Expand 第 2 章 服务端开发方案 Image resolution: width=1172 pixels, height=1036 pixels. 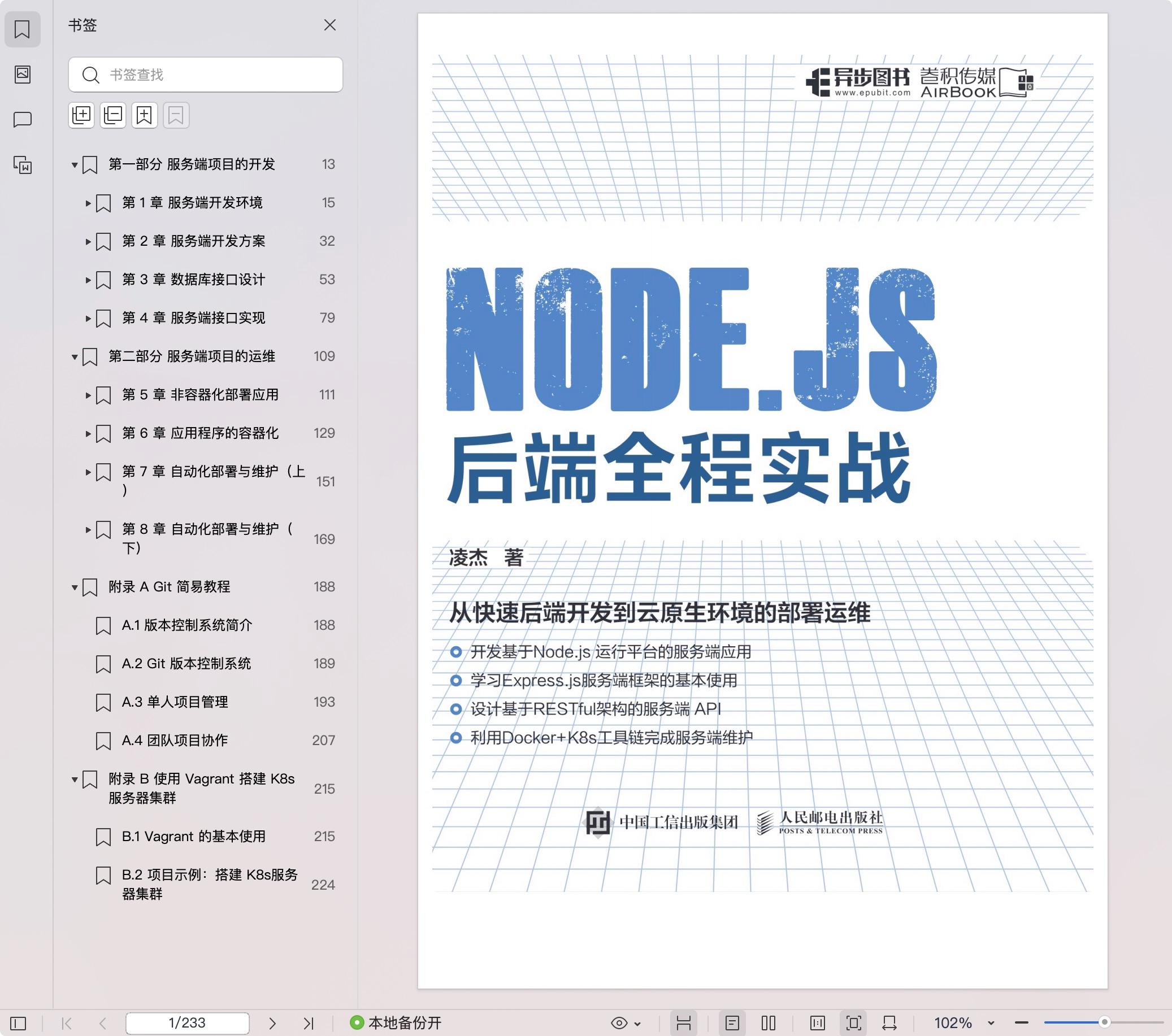tap(88, 241)
